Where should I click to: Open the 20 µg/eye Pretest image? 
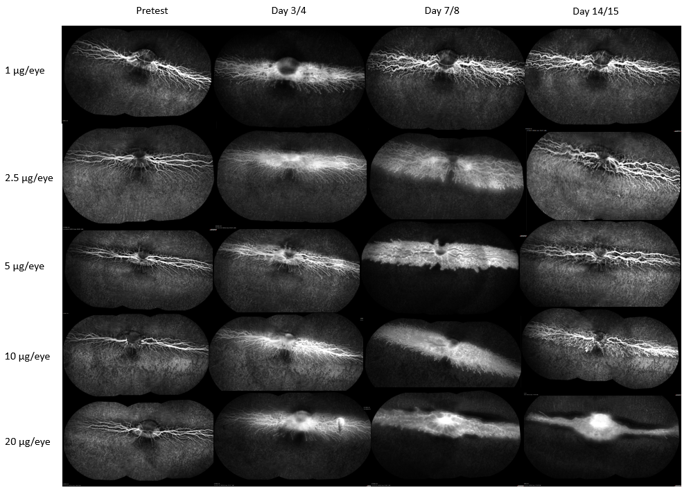tap(137, 441)
